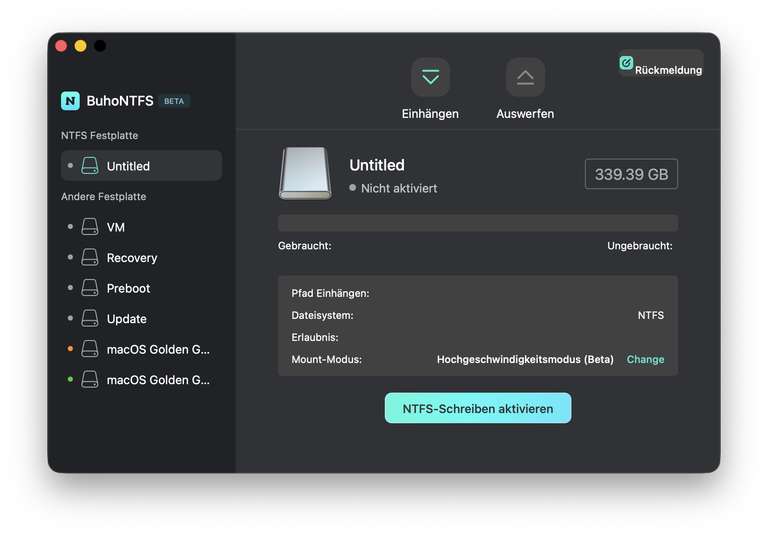Click the BuhoNTFS app name text

pos(120,101)
